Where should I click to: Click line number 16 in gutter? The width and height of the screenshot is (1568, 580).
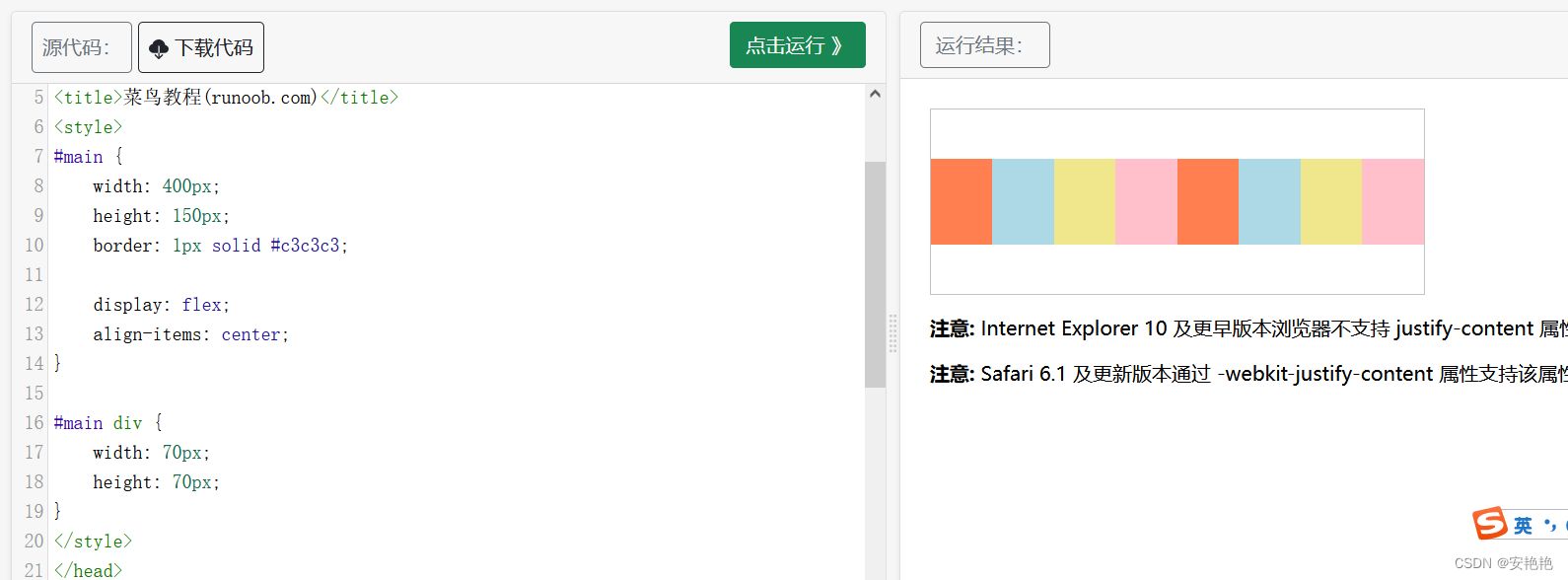point(34,423)
